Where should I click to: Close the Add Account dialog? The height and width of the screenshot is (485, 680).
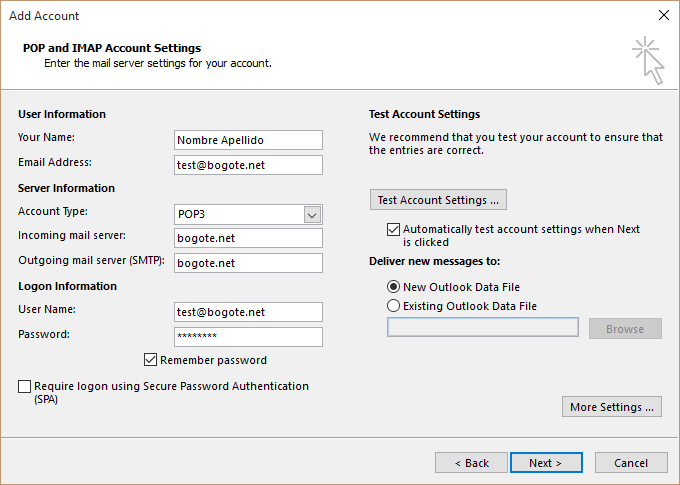tap(663, 16)
